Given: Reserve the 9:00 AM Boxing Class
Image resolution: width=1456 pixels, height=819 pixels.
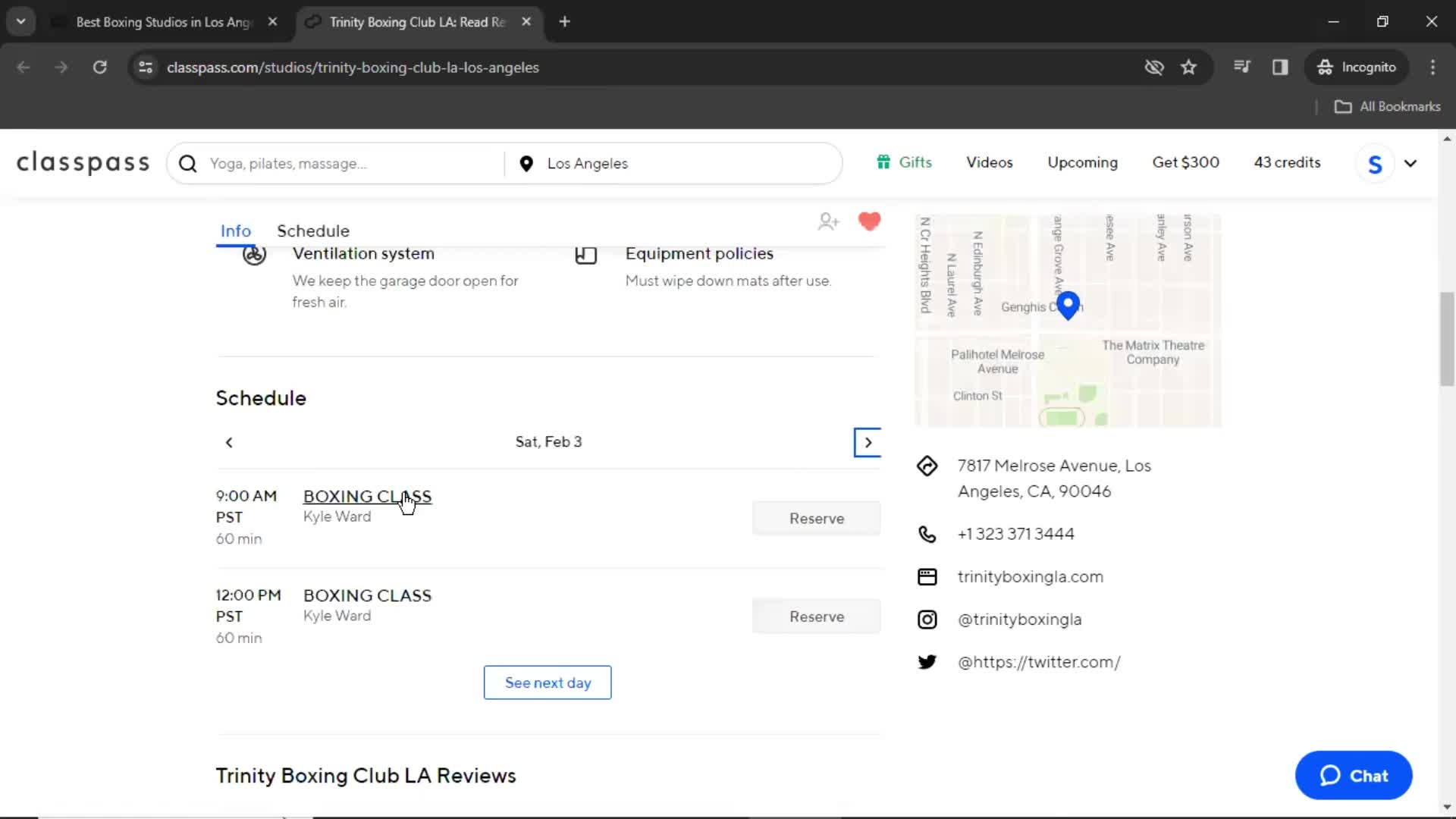Looking at the screenshot, I should [x=817, y=517].
